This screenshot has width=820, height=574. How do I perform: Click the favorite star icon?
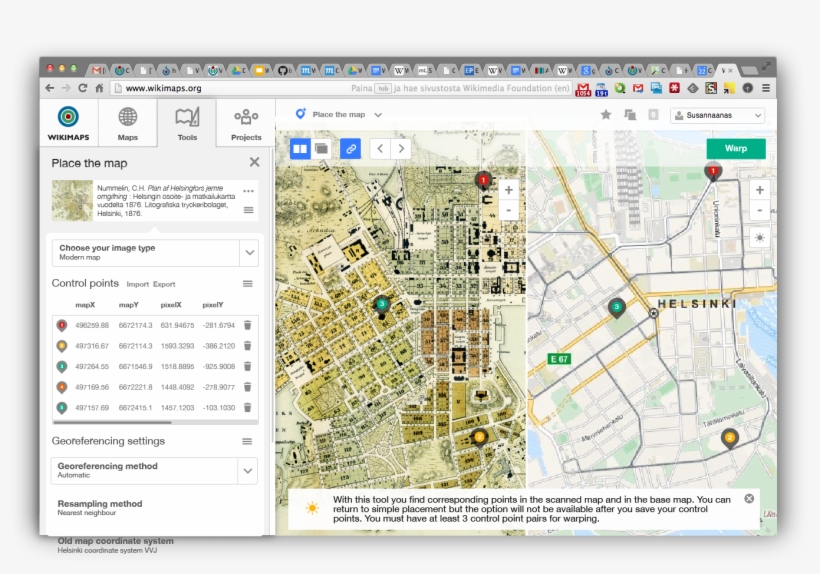(x=606, y=115)
